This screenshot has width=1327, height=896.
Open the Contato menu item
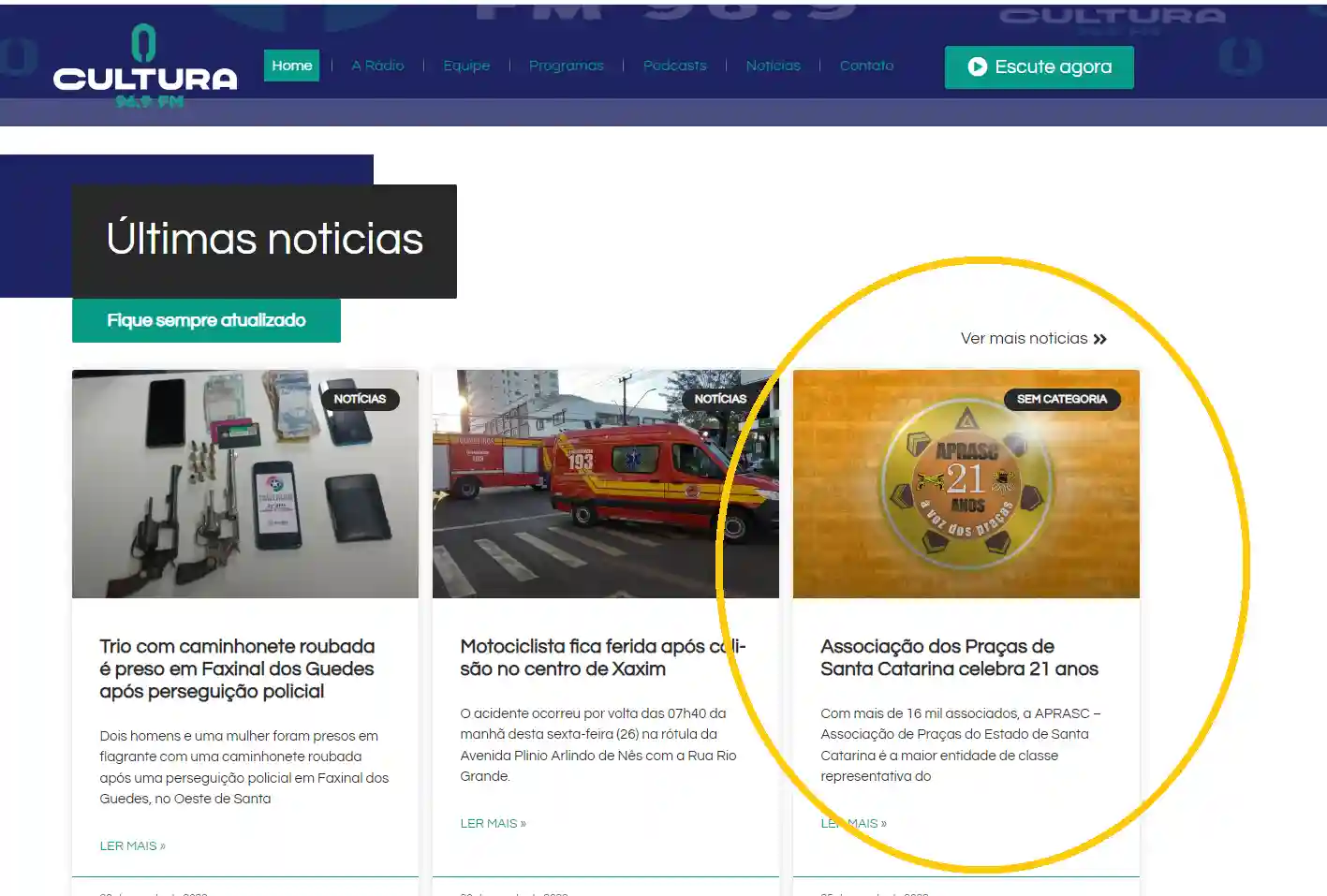866,66
